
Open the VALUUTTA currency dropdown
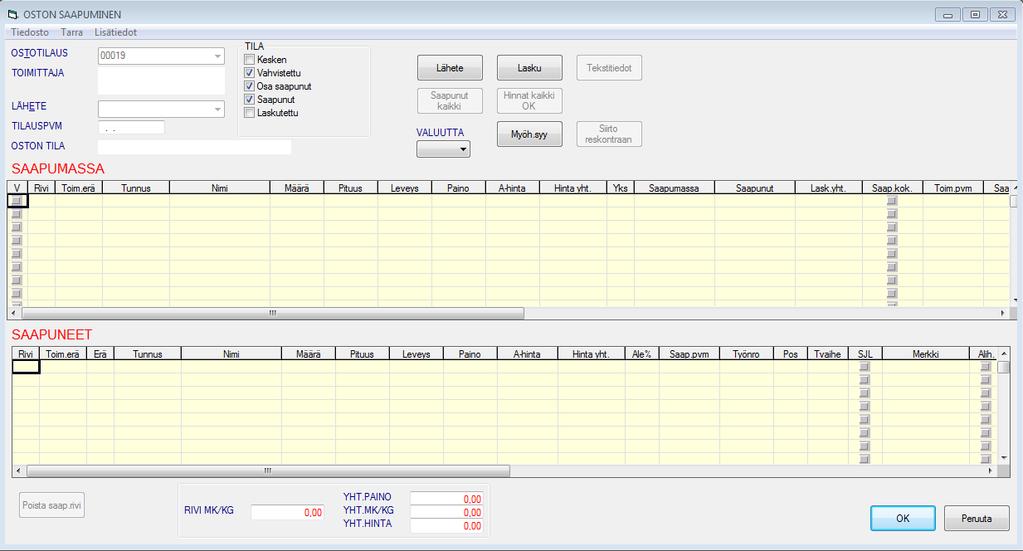pyautogui.click(x=444, y=149)
